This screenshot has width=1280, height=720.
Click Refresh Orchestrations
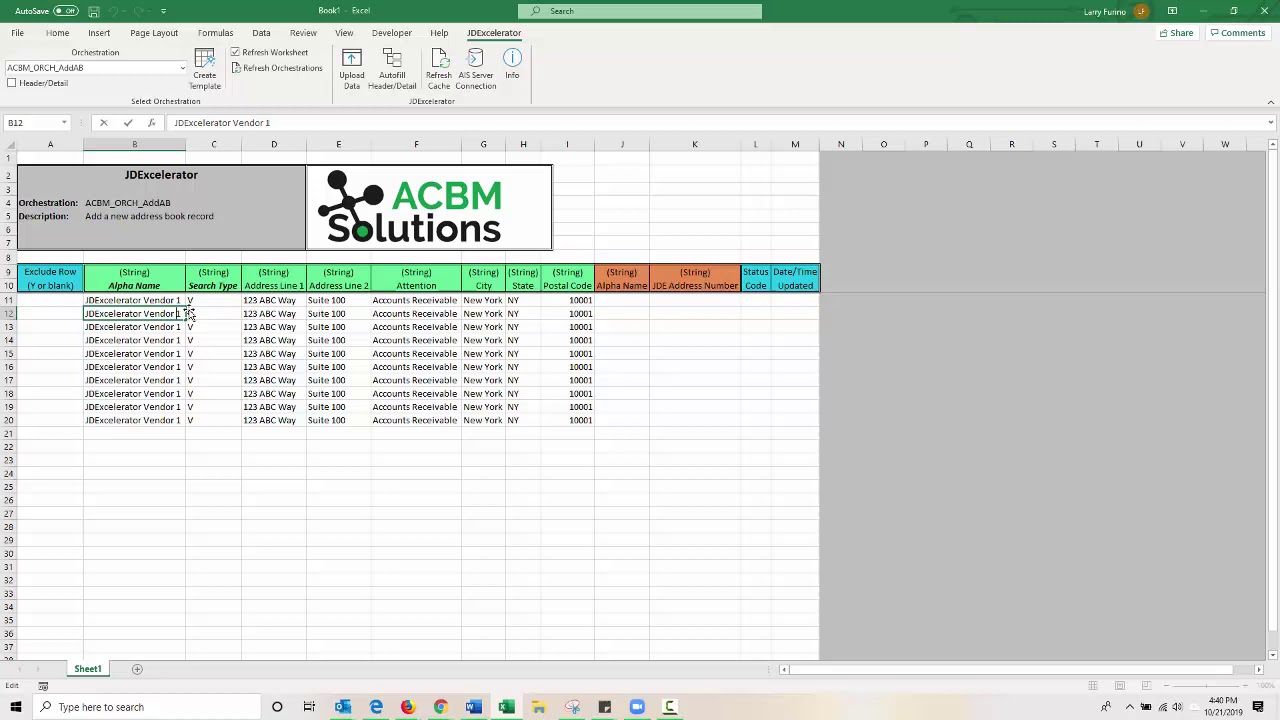(277, 68)
